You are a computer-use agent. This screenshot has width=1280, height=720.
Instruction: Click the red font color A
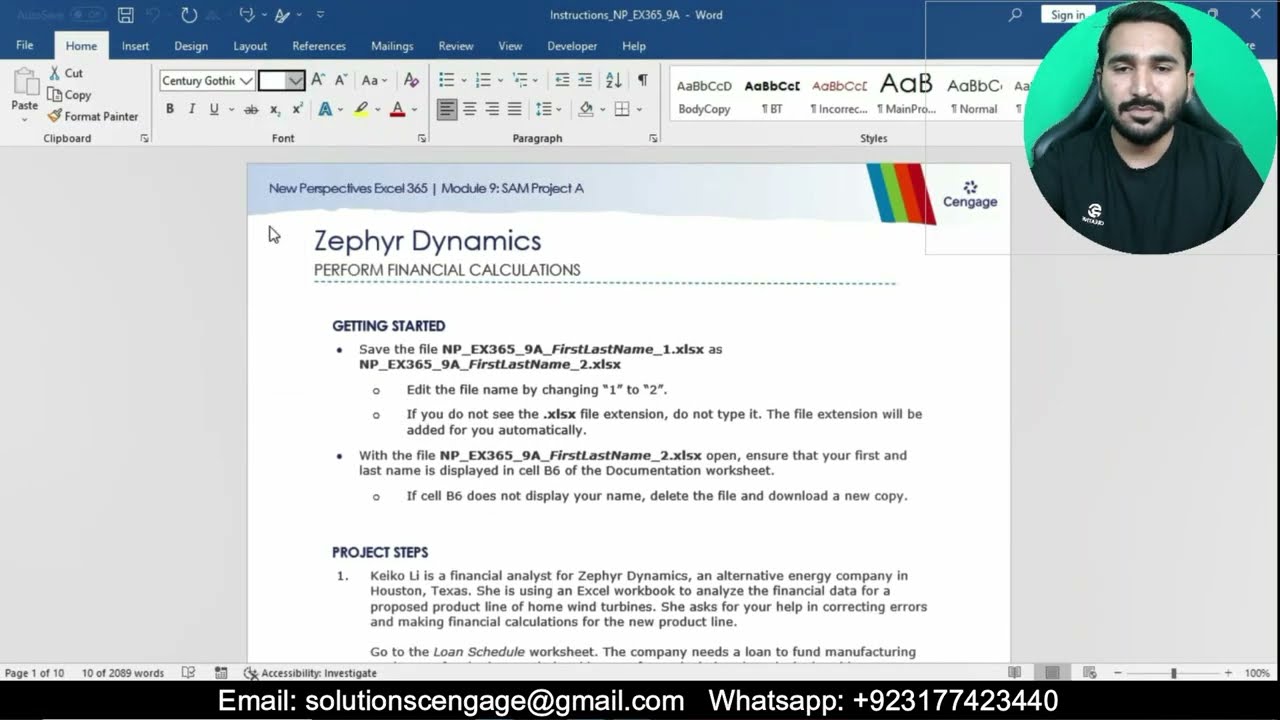point(397,109)
